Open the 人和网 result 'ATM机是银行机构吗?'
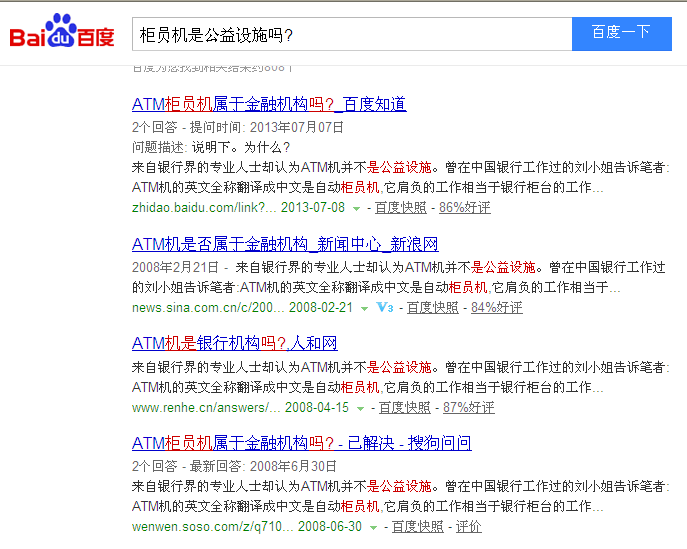 [x=234, y=343]
